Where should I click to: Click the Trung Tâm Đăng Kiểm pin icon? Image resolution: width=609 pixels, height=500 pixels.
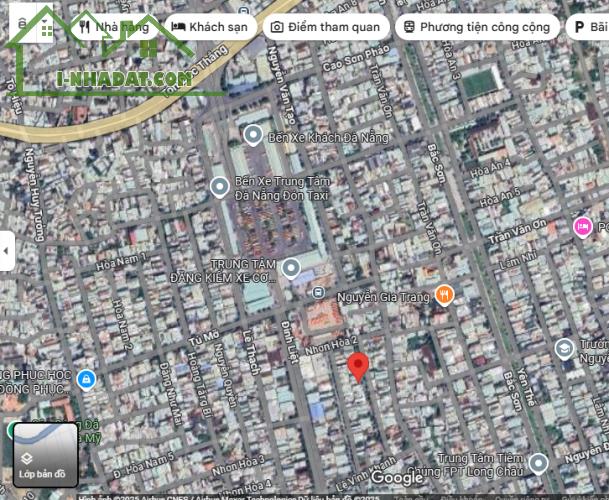tap(291, 269)
